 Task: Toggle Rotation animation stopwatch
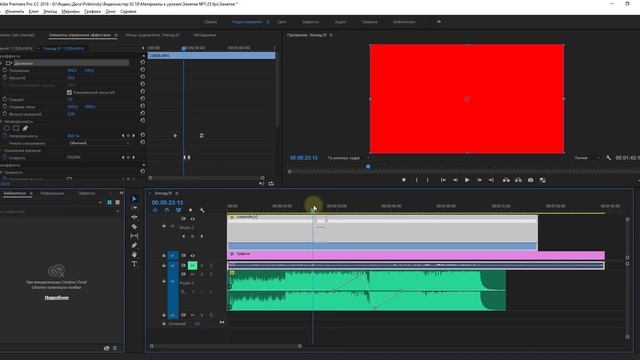tap(4, 99)
